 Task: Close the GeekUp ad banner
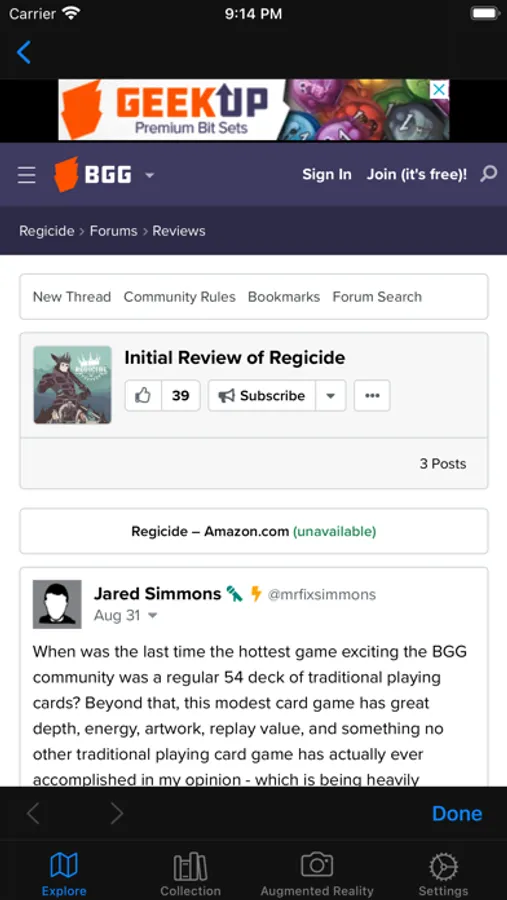pyautogui.click(x=439, y=90)
